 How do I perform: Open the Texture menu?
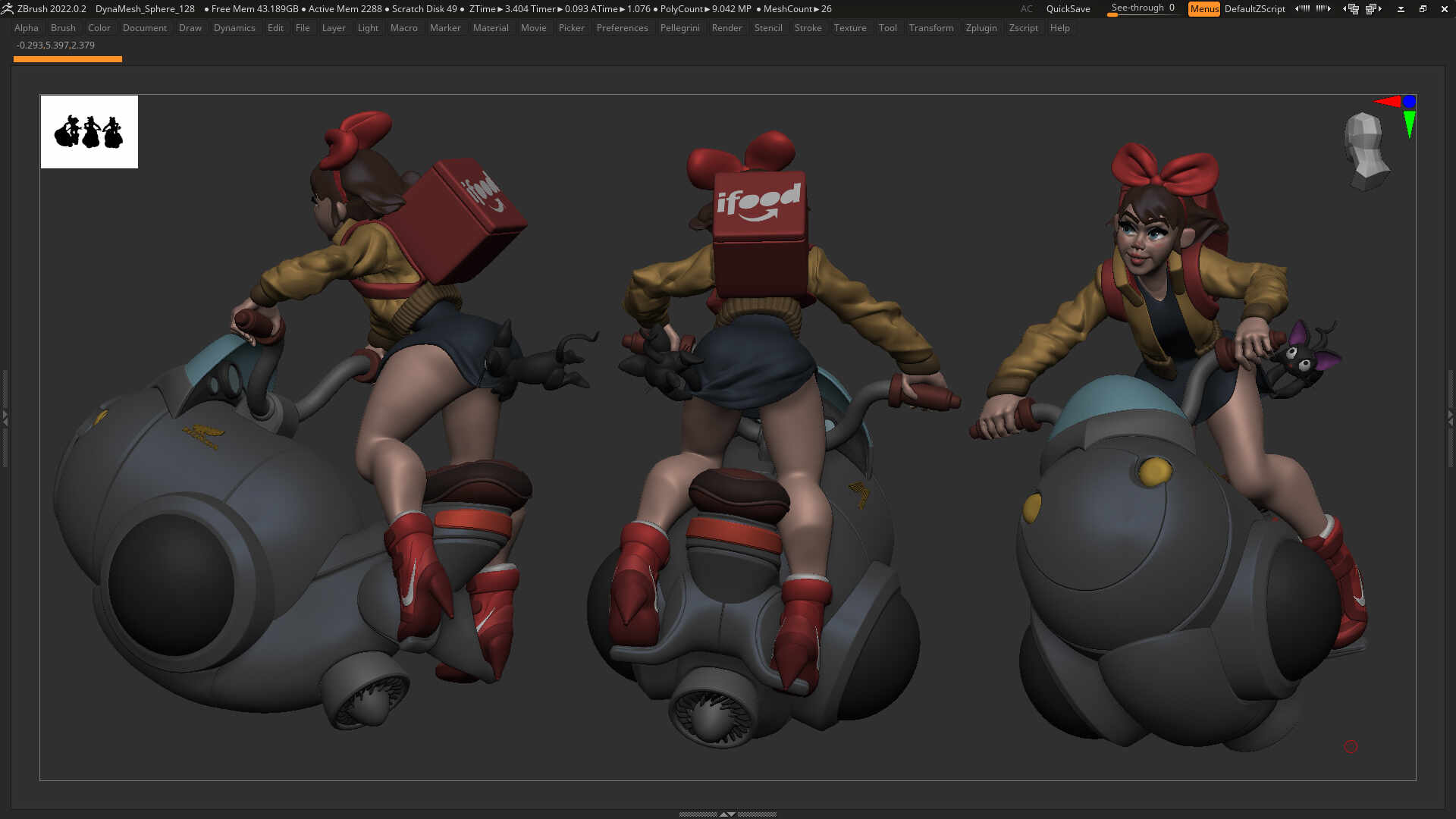click(x=850, y=28)
